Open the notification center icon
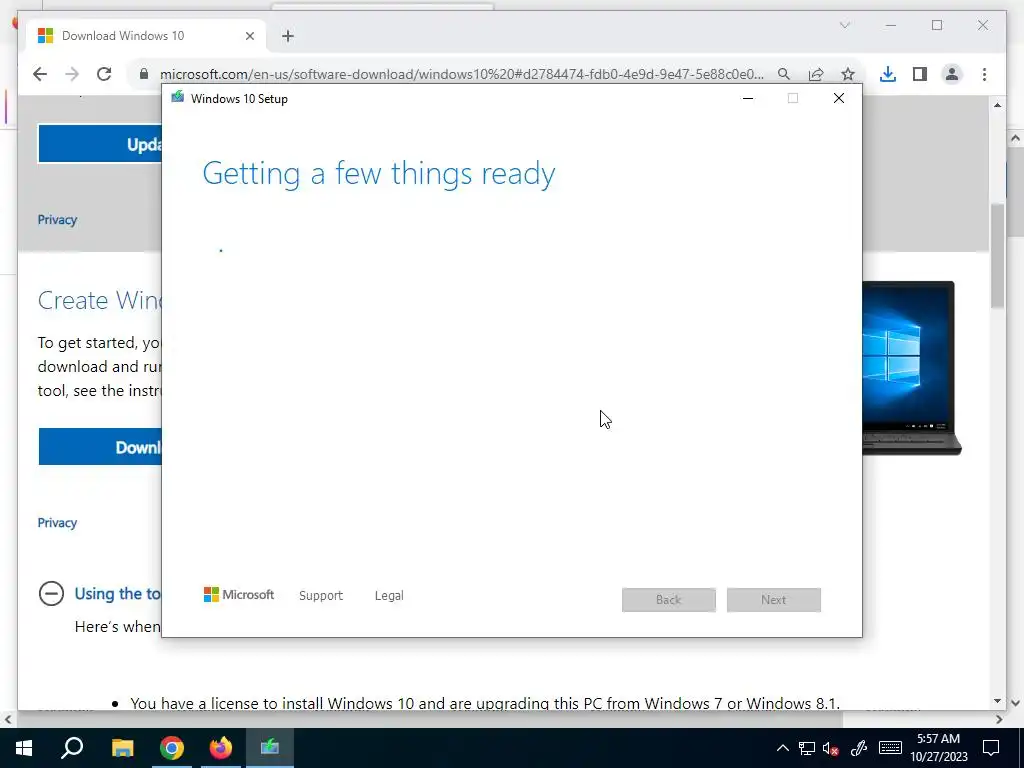Image resolution: width=1024 pixels, height=768 pixels. click(x=991, y=748)
